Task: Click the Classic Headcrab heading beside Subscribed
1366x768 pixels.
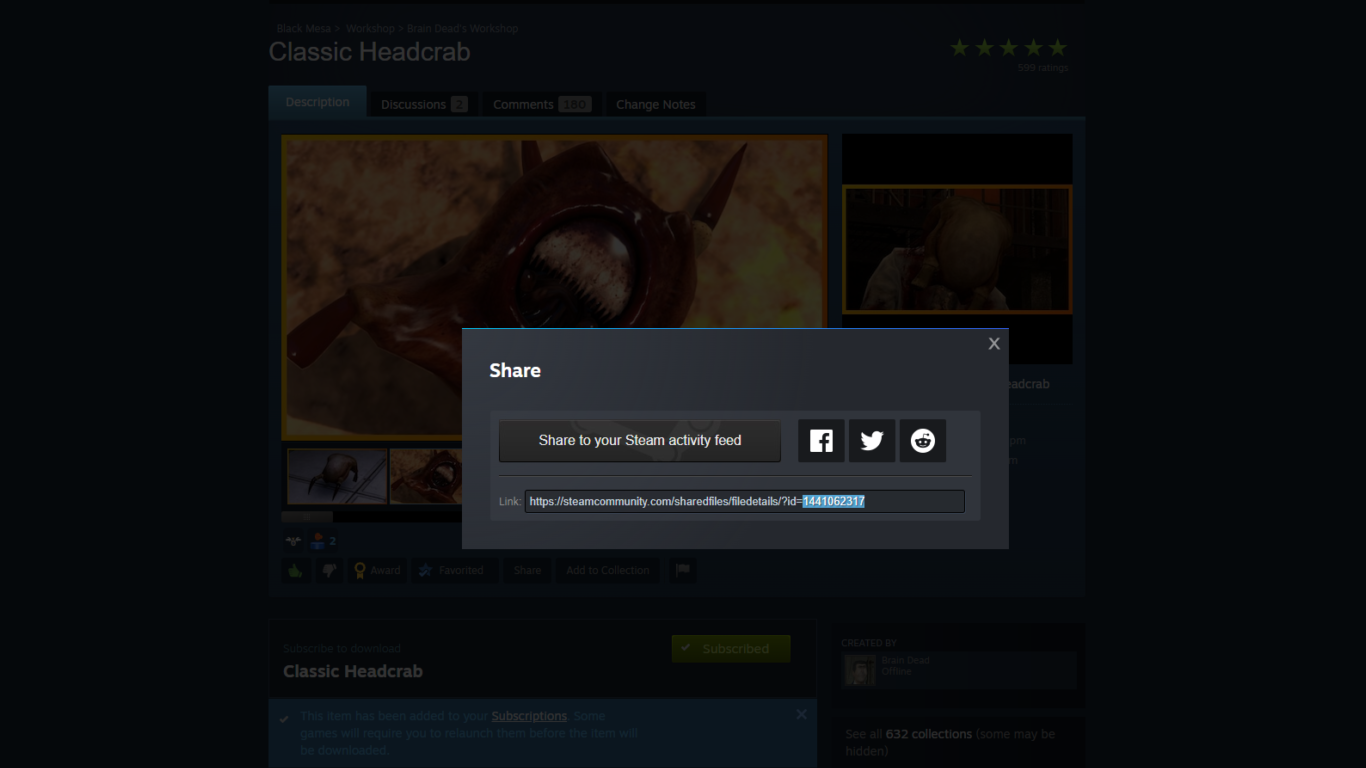Action: pyautogui.click(x=353, y=671)
